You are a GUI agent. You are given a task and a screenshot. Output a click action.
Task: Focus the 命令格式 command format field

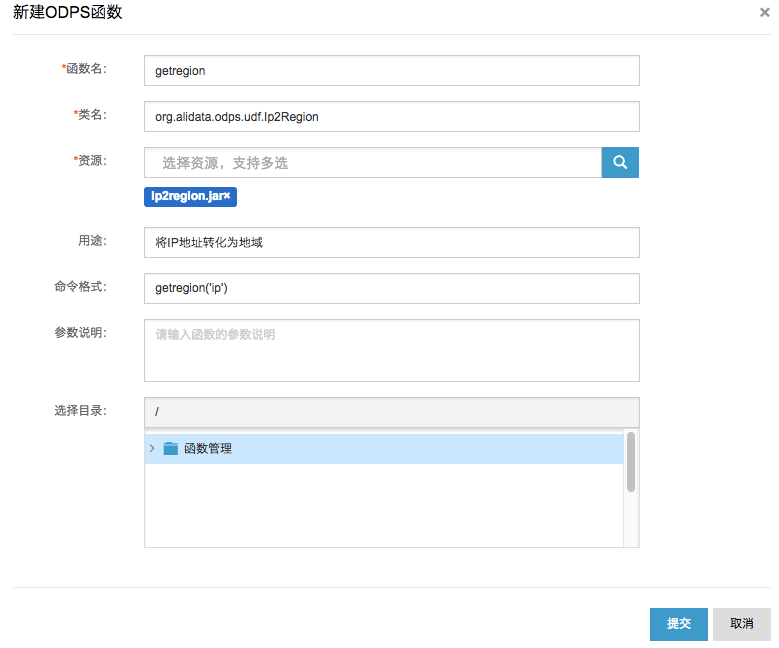click(x=391, y=289)
